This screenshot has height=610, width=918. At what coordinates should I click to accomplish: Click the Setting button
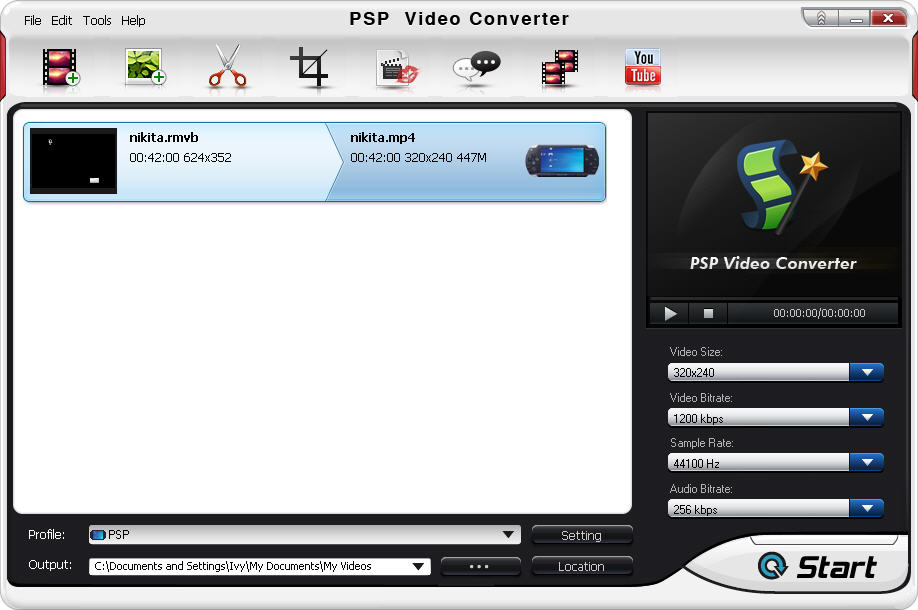(x=582, y=535)
